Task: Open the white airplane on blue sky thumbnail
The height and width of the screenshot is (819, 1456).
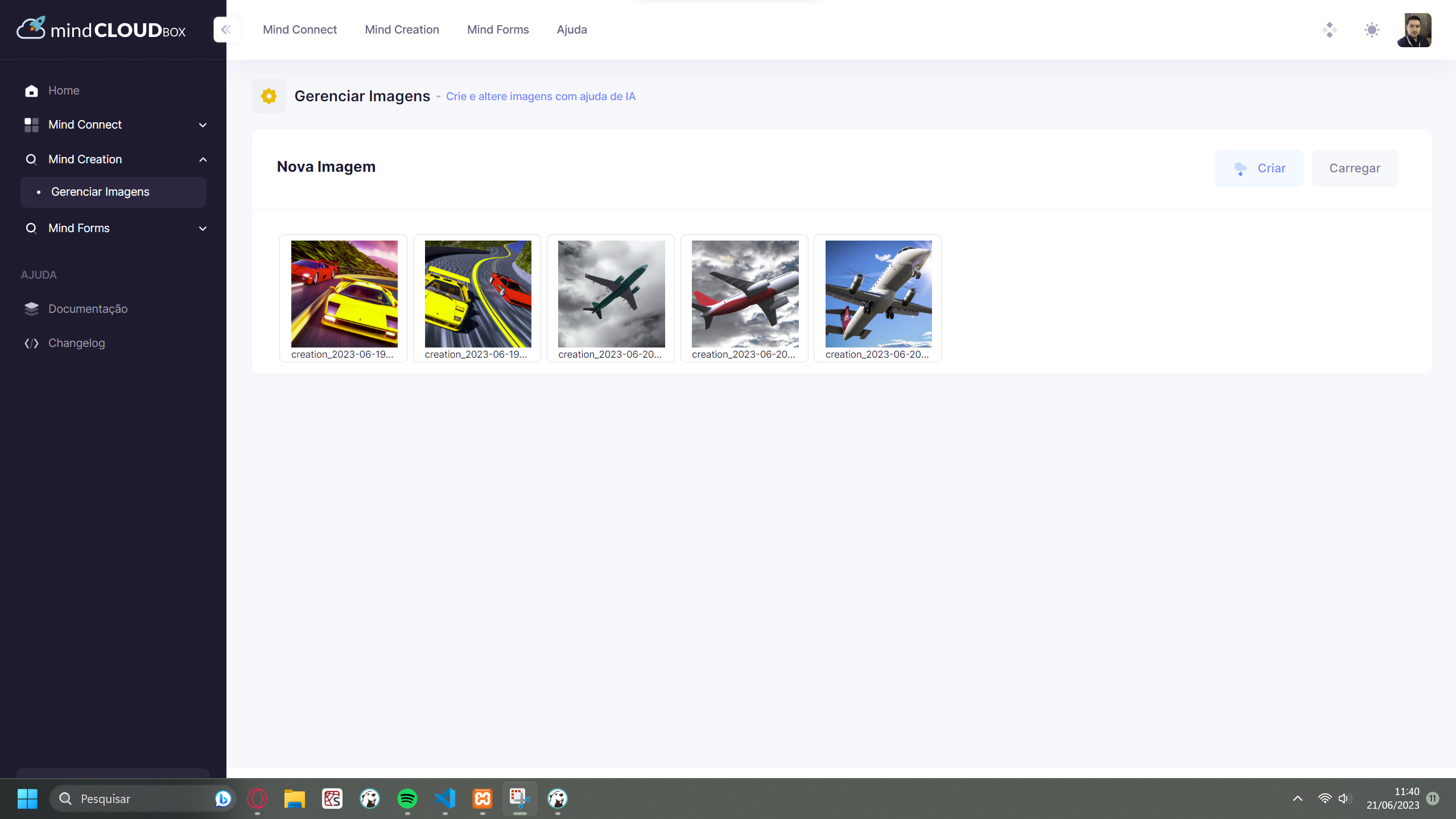Action: tap(878, 294)
